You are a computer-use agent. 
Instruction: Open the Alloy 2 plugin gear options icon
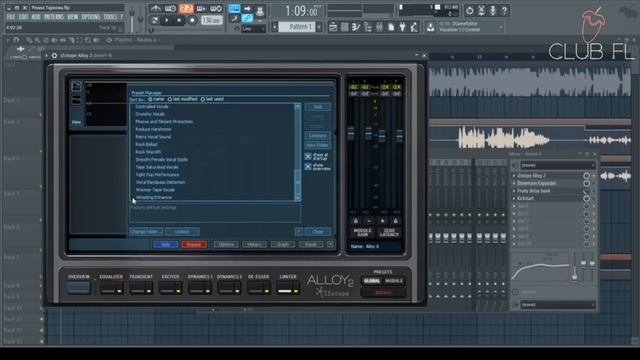pyautogui.click(x=54, y=56)
